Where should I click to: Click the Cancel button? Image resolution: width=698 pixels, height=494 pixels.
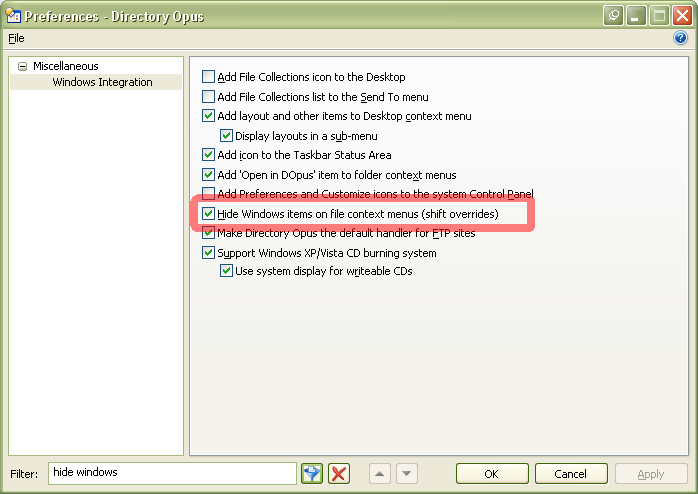pyautogui.click(x=571, y=474)
